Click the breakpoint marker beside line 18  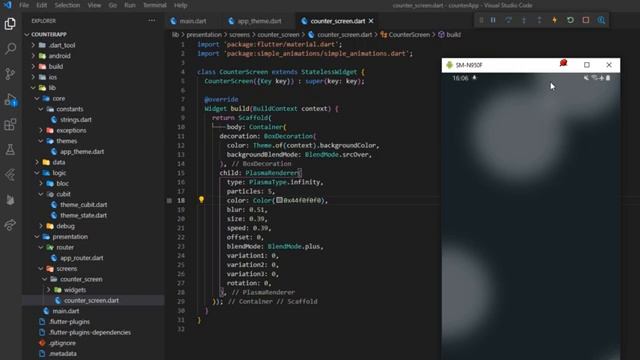pyautogui.click(x=169, y=200)
